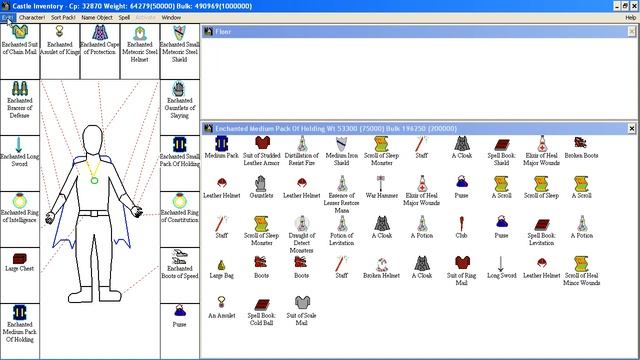Open the Window menu
640x360 pixels.
[x=171, y=18]
